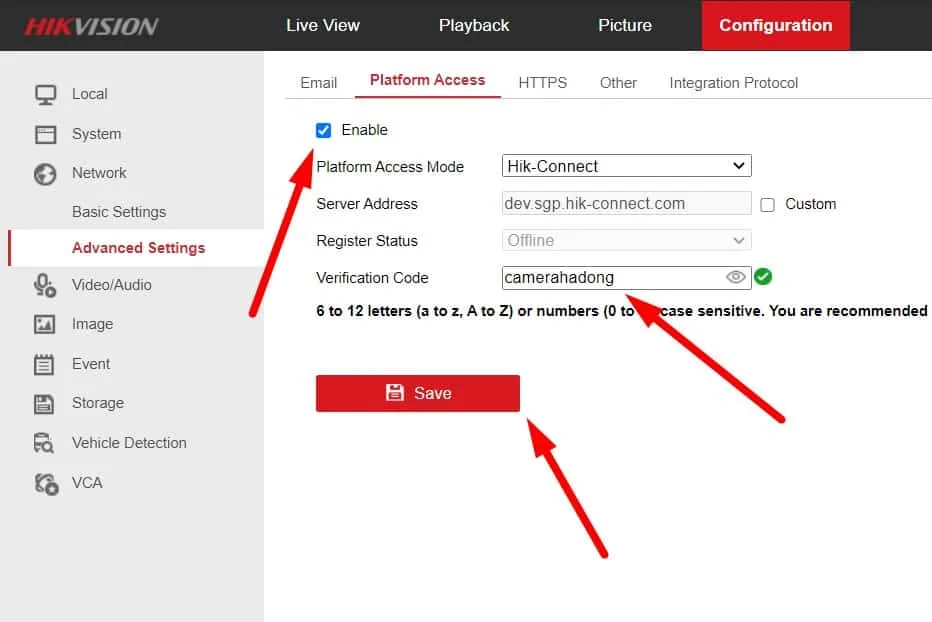Image resolution: width=932 pixels, height=622 pixels.
Task: Open the Local settings label
Action: click(90, 94)
